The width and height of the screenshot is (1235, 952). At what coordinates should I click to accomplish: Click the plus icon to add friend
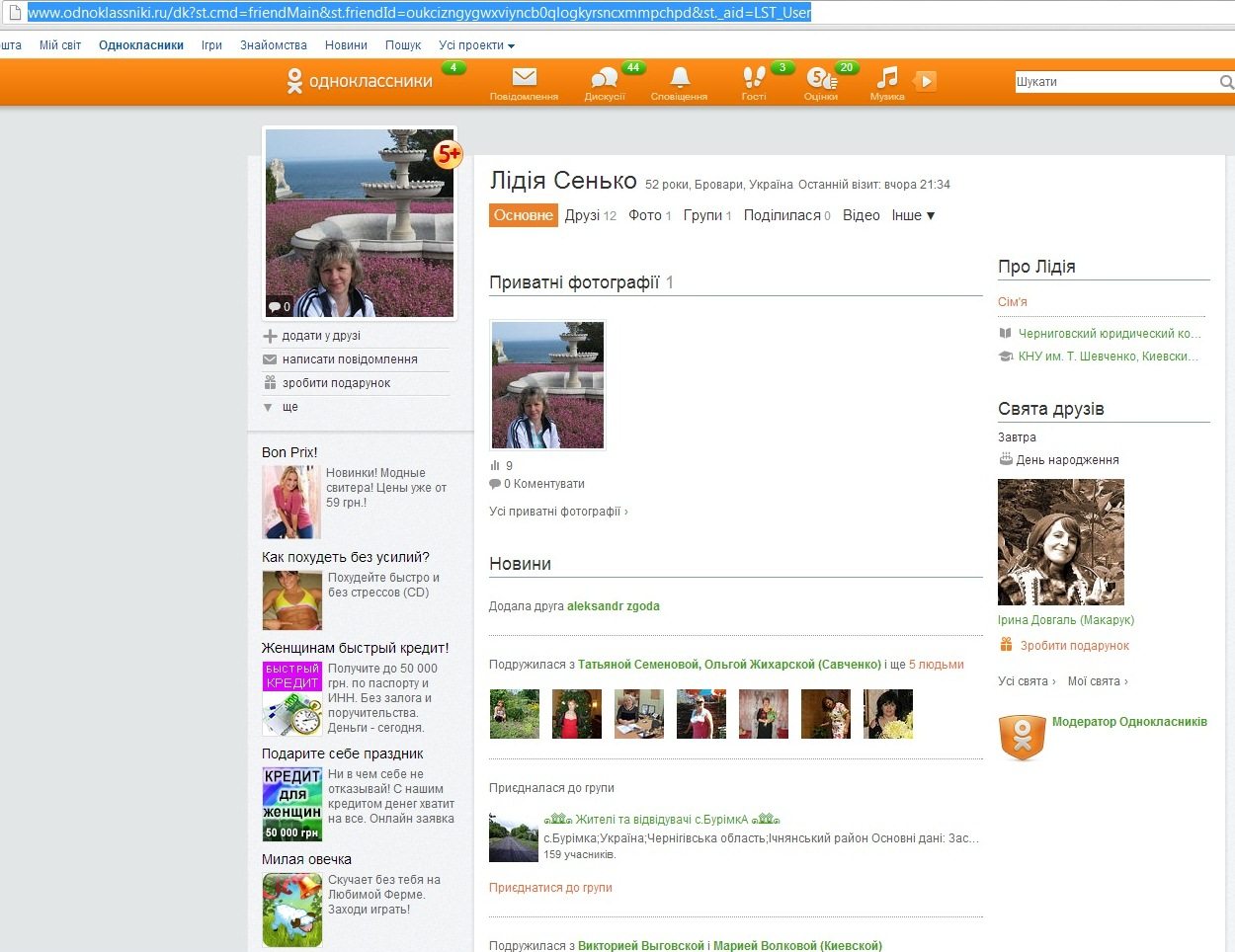270,336
